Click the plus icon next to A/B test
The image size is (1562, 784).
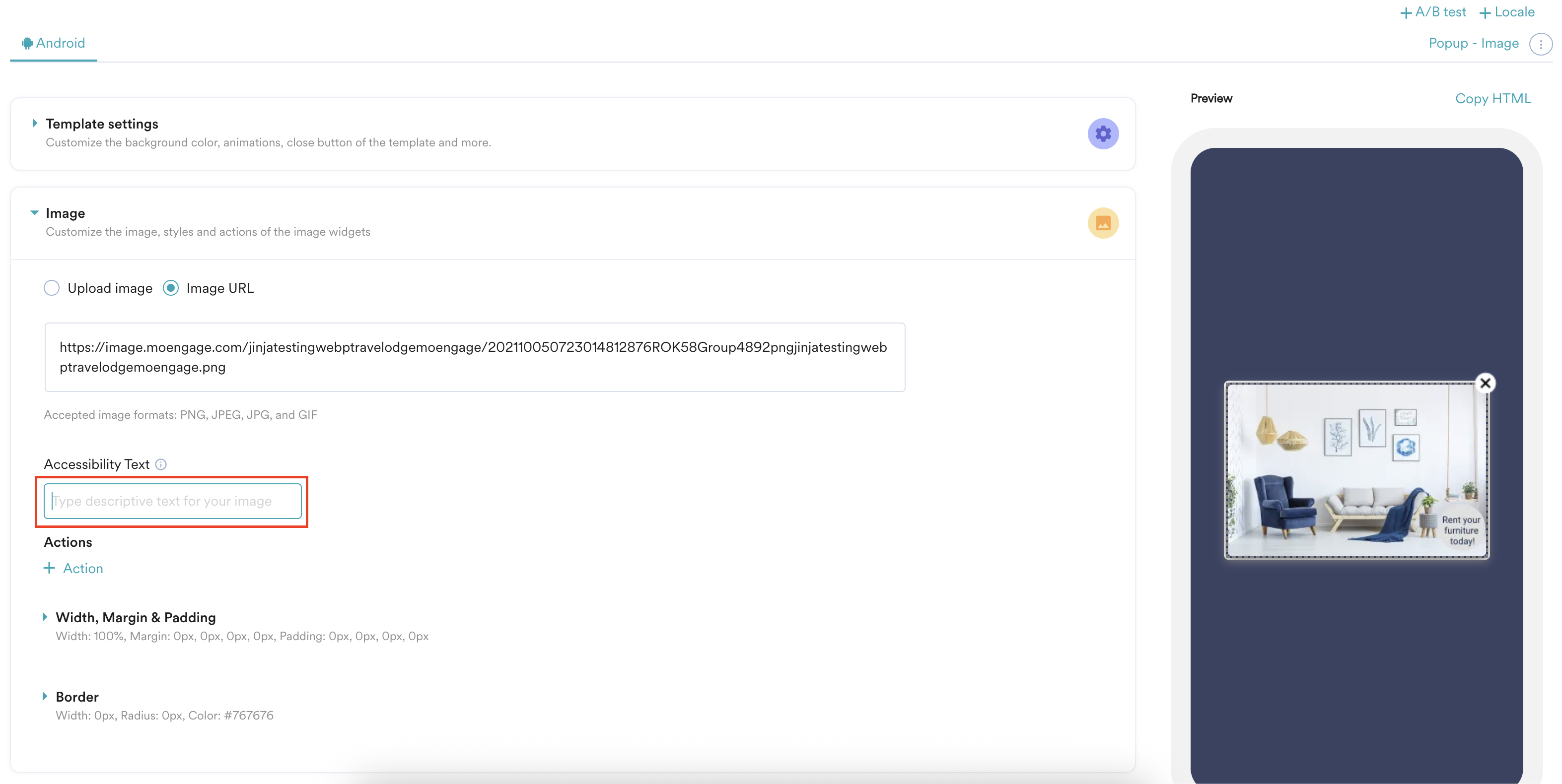pyautogui.click(x=1406, y=13)
